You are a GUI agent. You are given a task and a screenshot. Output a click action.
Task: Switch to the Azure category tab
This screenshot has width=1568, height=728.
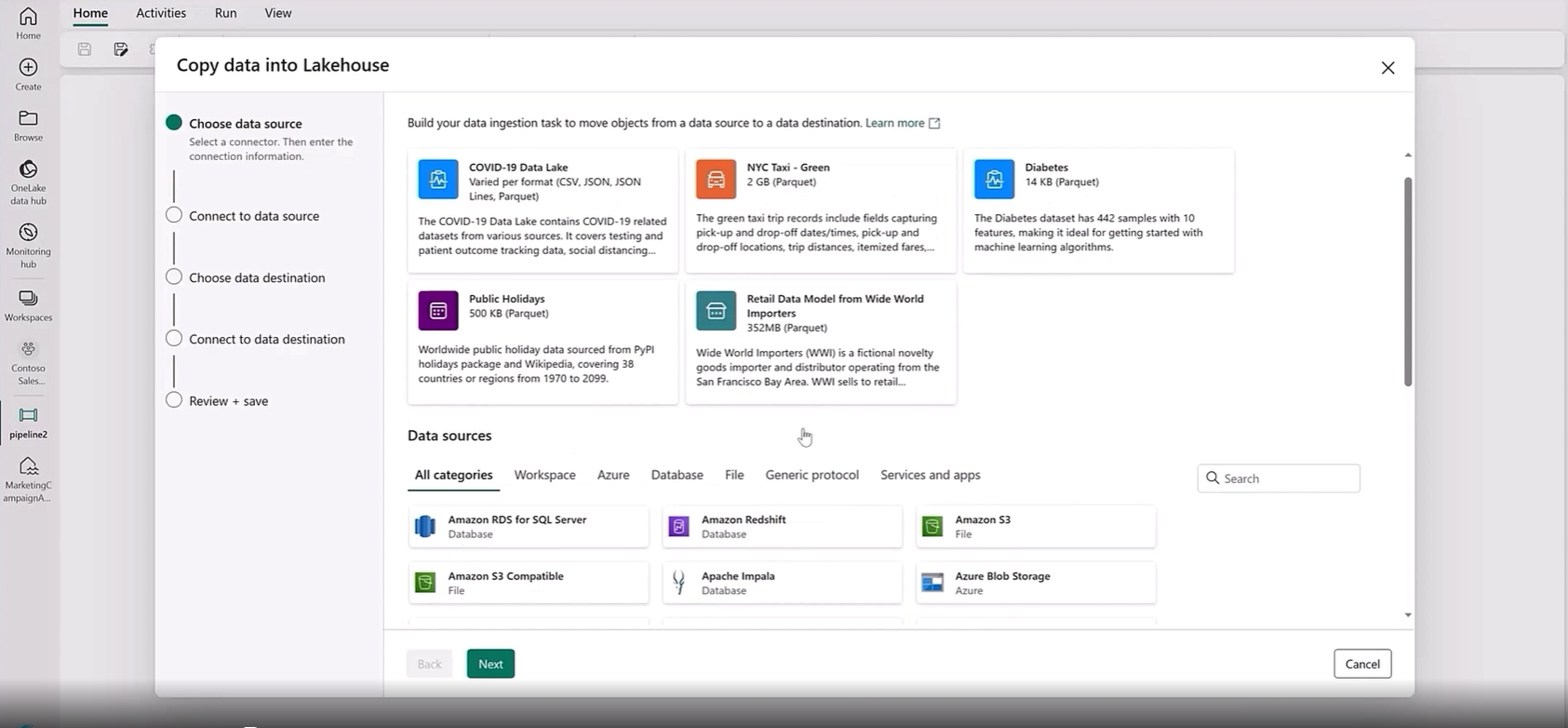tap(612, 475)
